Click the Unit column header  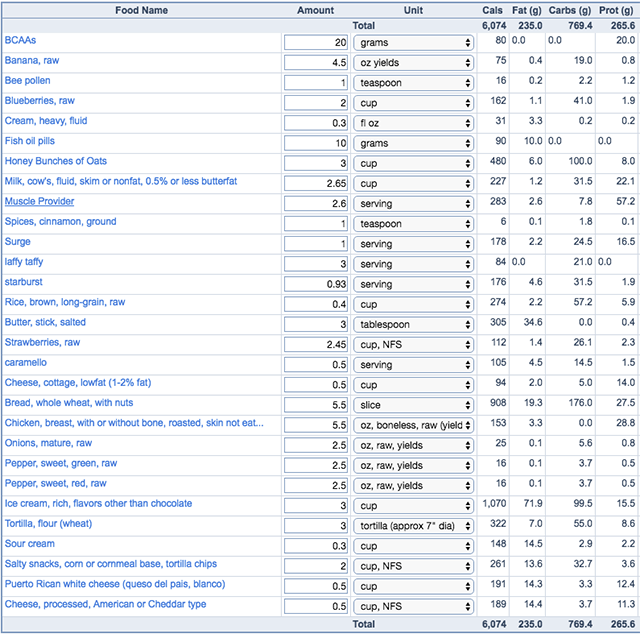413,10
